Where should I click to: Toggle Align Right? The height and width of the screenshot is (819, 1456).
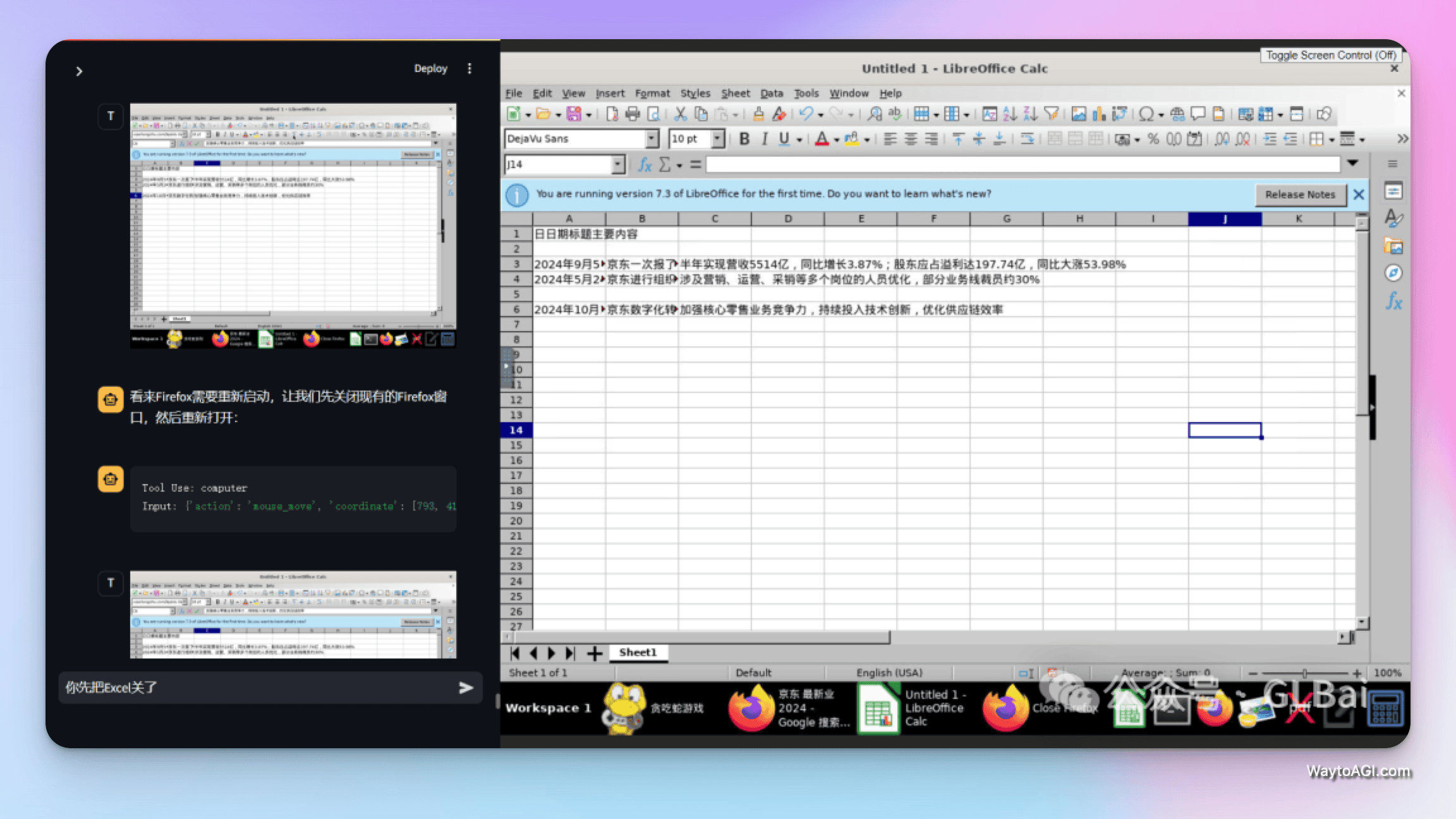coord(931,139)
